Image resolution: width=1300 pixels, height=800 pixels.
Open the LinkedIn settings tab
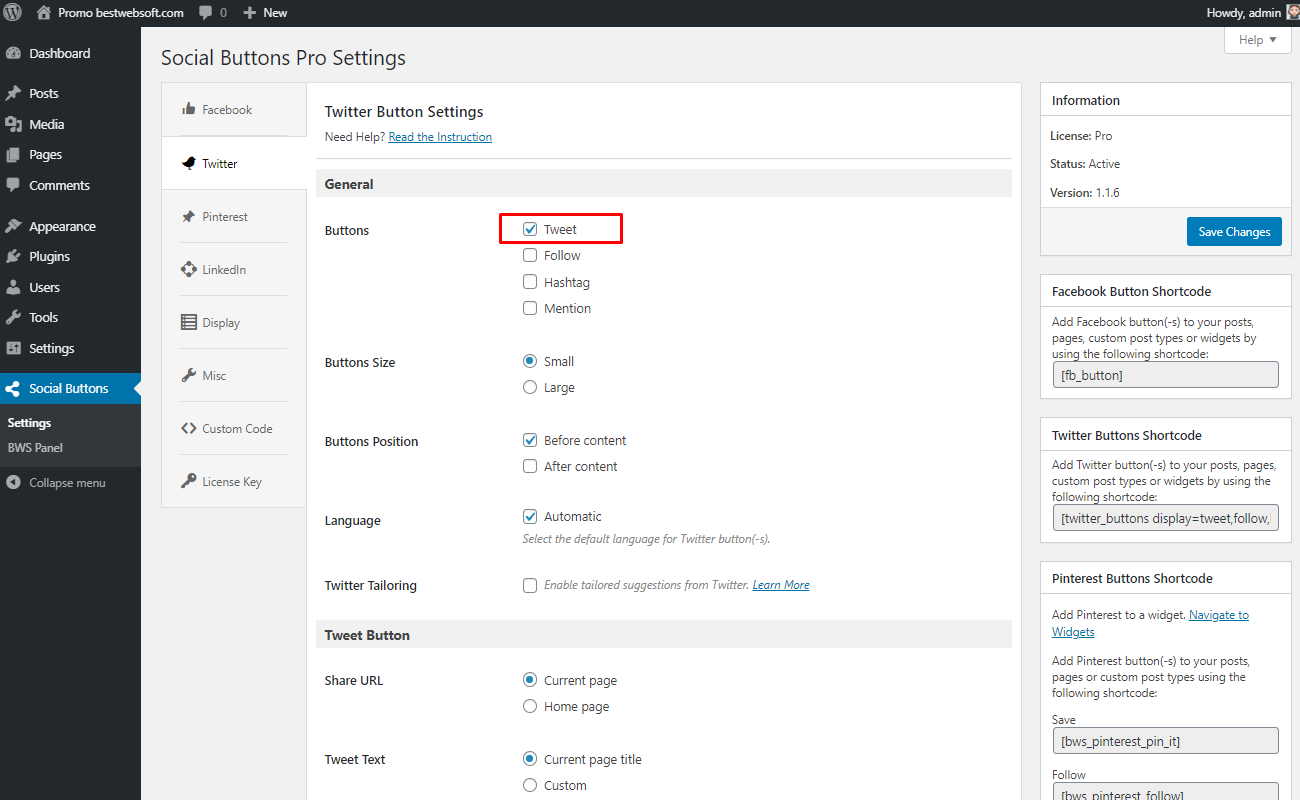pos(233,269)
